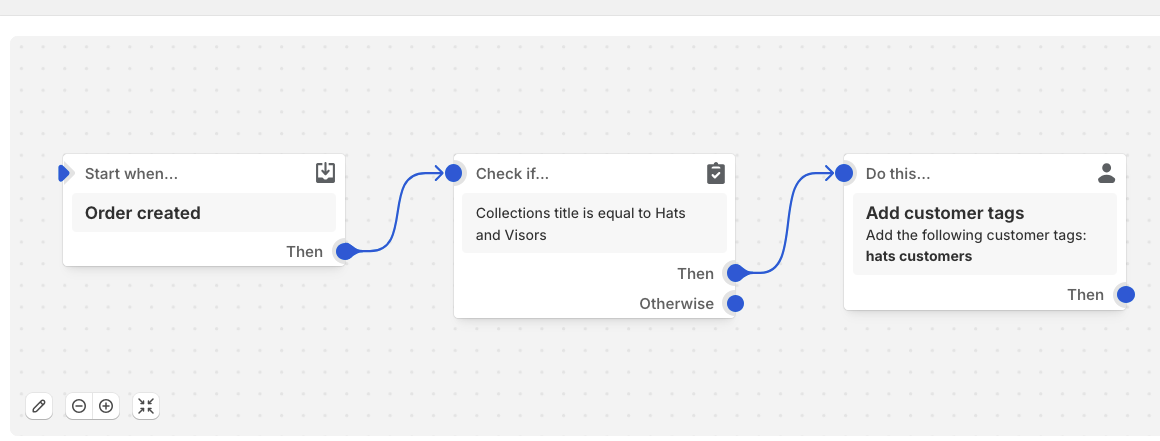Click the input connector dot on Check if

(x=454, y=173)
